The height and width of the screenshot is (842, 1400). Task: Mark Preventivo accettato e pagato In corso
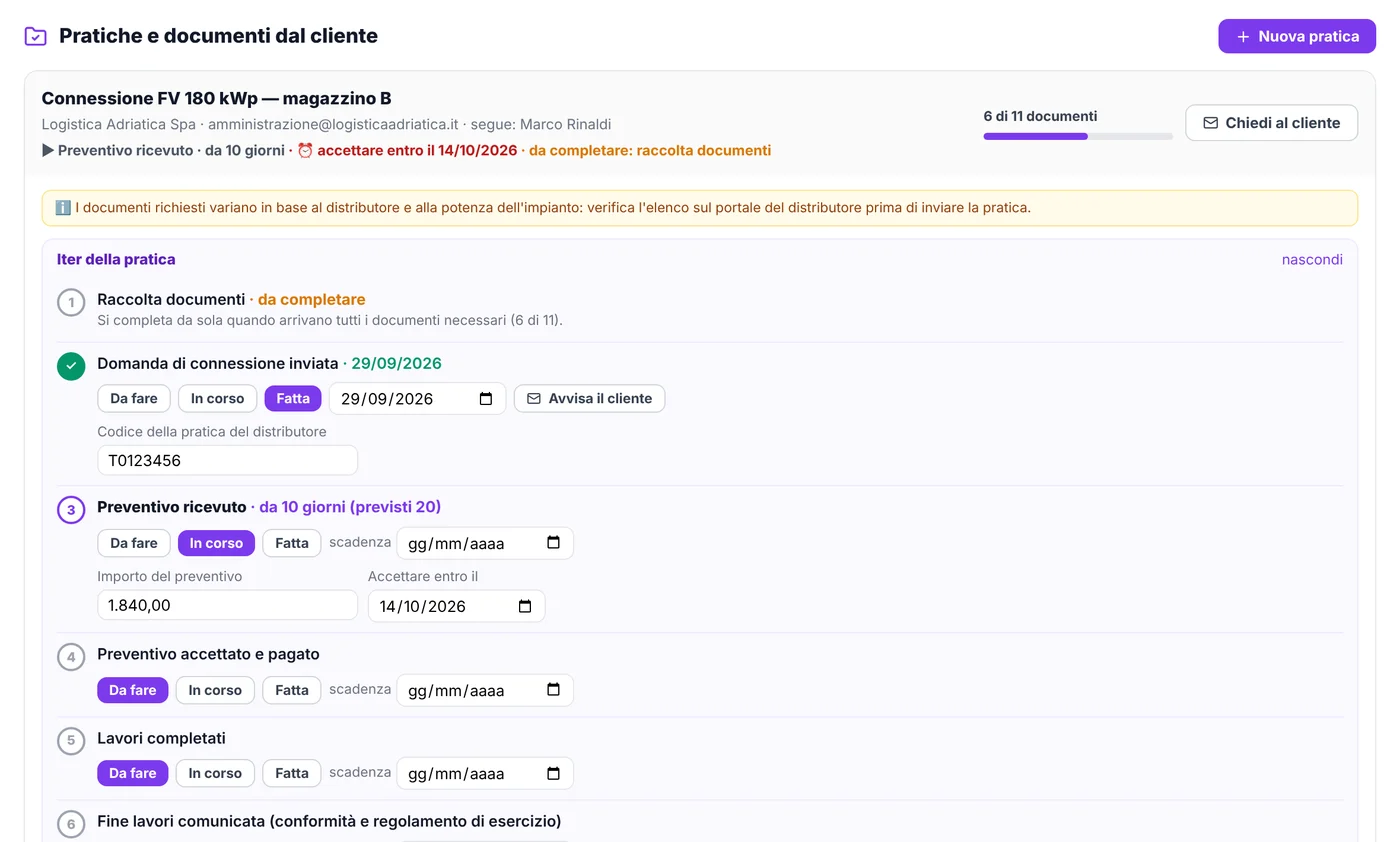(215, 690)
